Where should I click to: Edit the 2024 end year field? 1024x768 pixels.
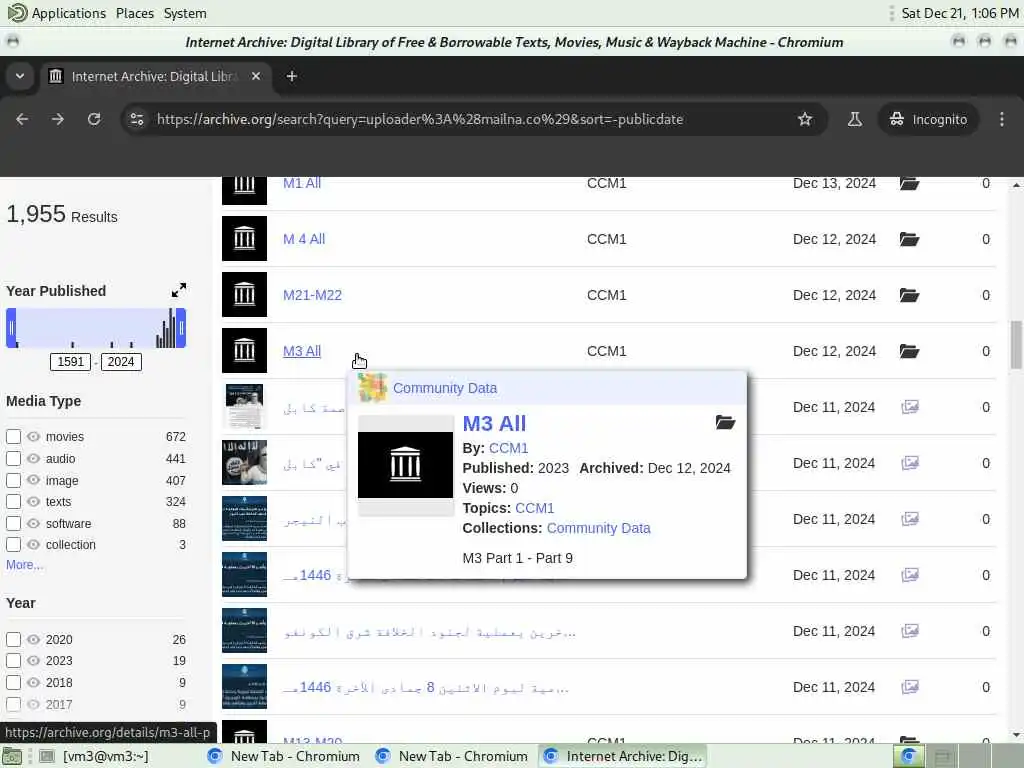pyautogui.click(x=121, y=362)
